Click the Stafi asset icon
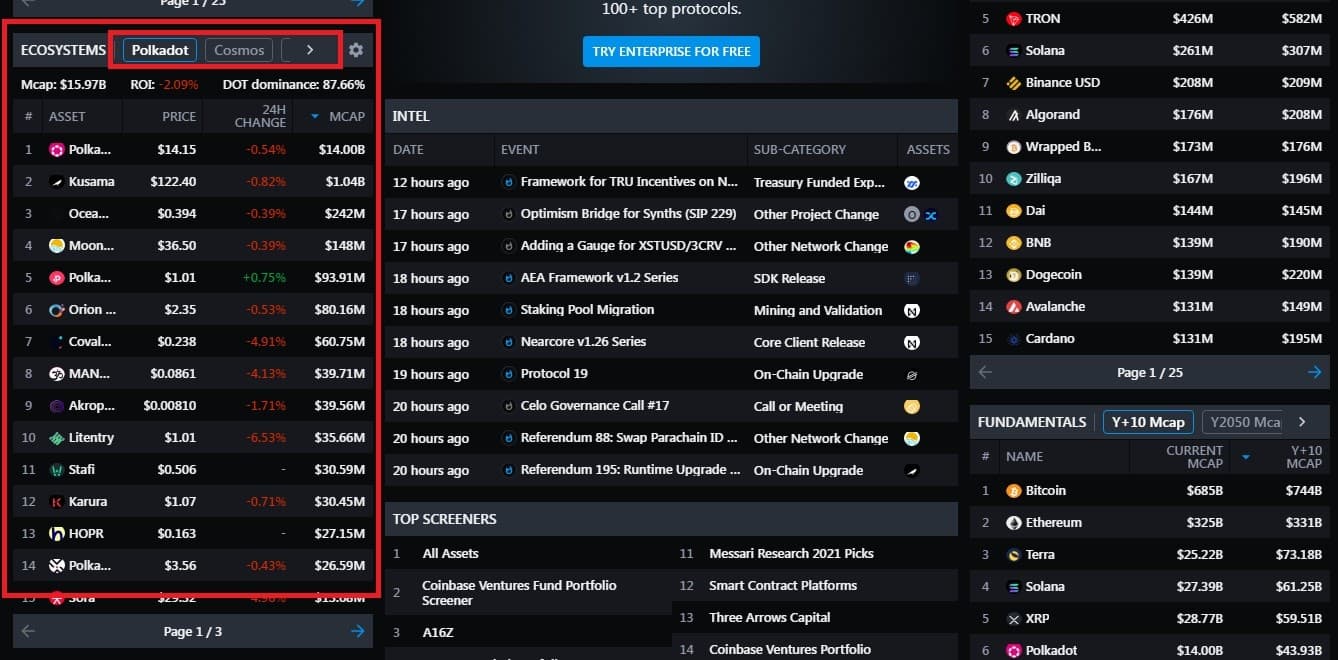The width and height of the screenshot is (1338, 660). [x=57, y=470]
